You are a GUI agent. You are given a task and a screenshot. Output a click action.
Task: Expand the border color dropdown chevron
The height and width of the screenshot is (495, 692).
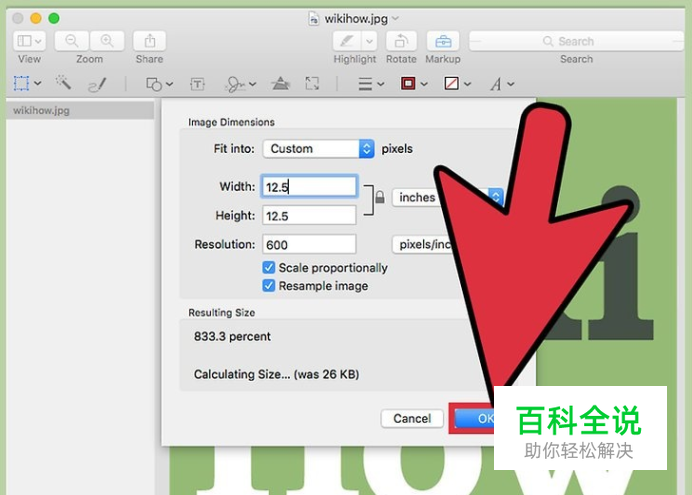coord(424,84)
